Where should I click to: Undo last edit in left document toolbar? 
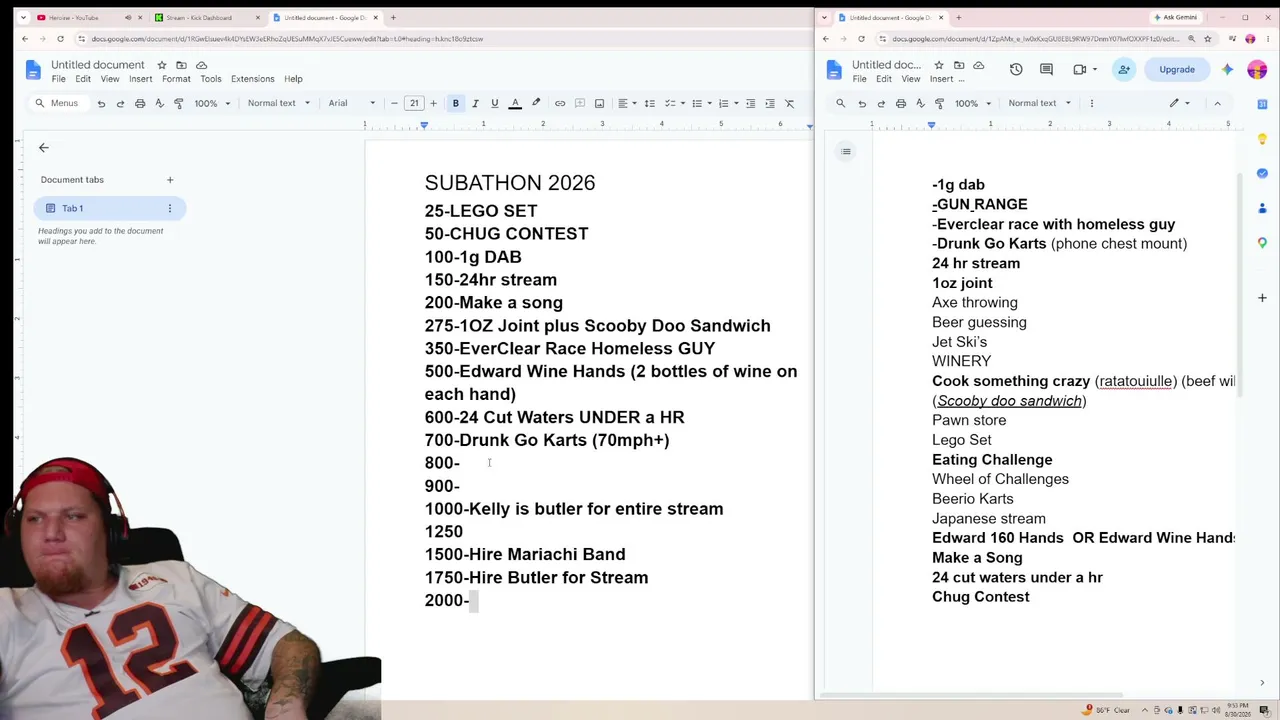coord(101,103)
